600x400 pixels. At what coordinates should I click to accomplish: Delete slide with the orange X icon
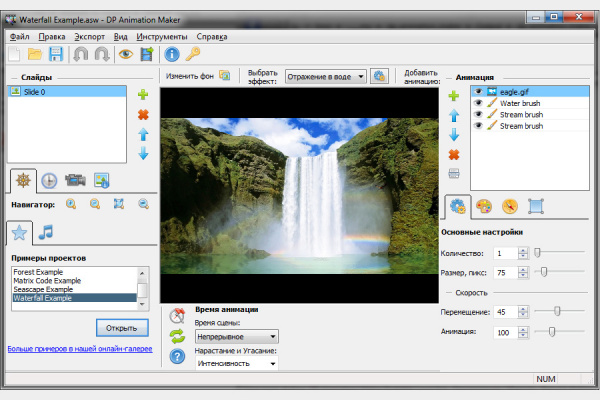point(143,114)
